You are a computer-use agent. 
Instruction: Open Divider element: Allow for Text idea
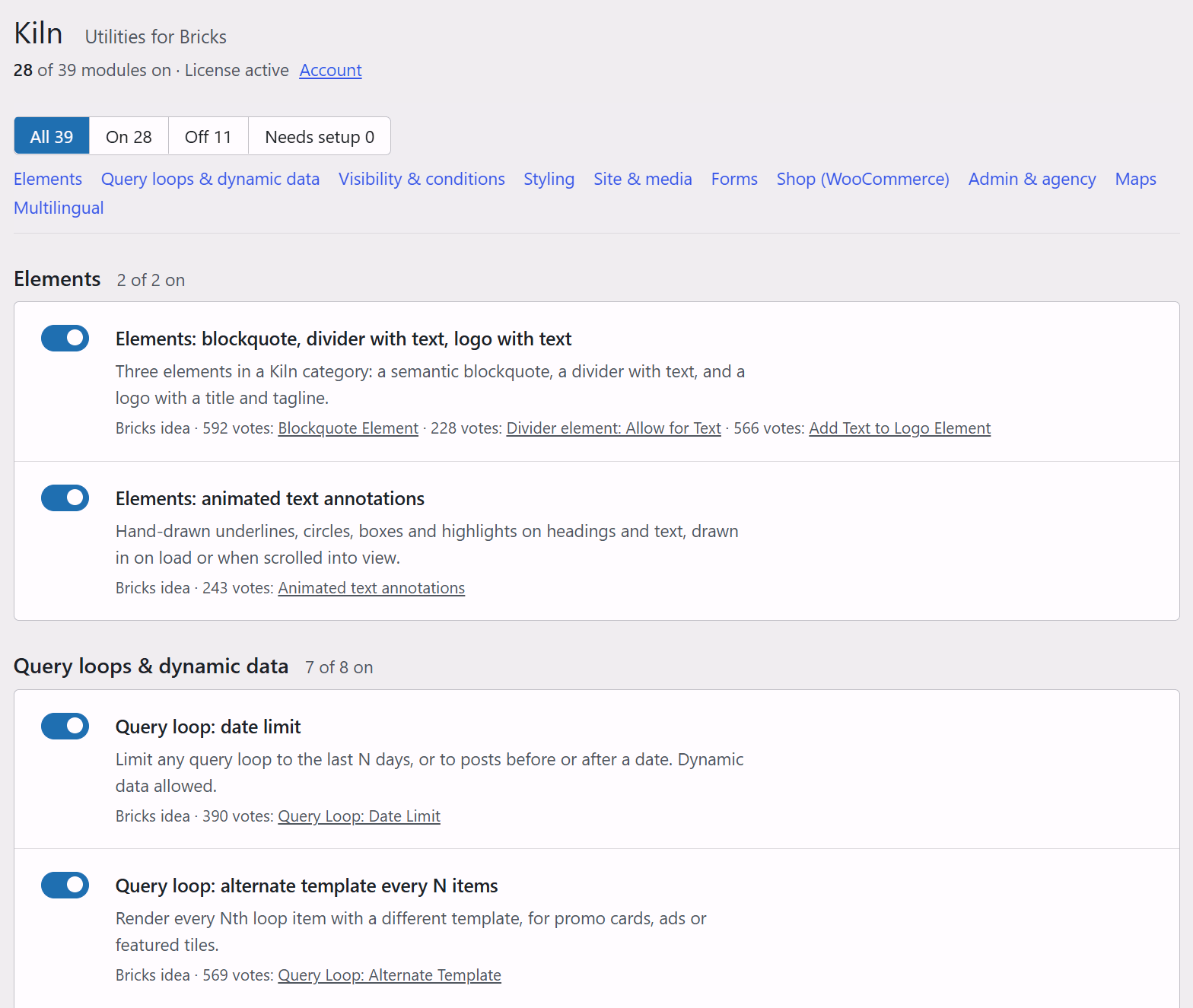(x=613, y=428)
